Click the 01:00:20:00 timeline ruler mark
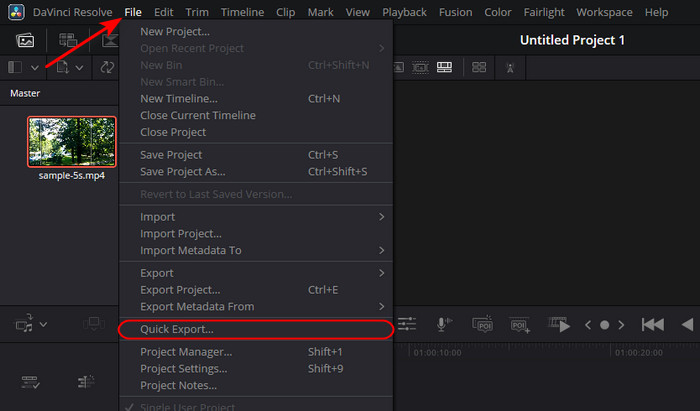The width and height of the screenshot is (700, 411). click(639, 353)
